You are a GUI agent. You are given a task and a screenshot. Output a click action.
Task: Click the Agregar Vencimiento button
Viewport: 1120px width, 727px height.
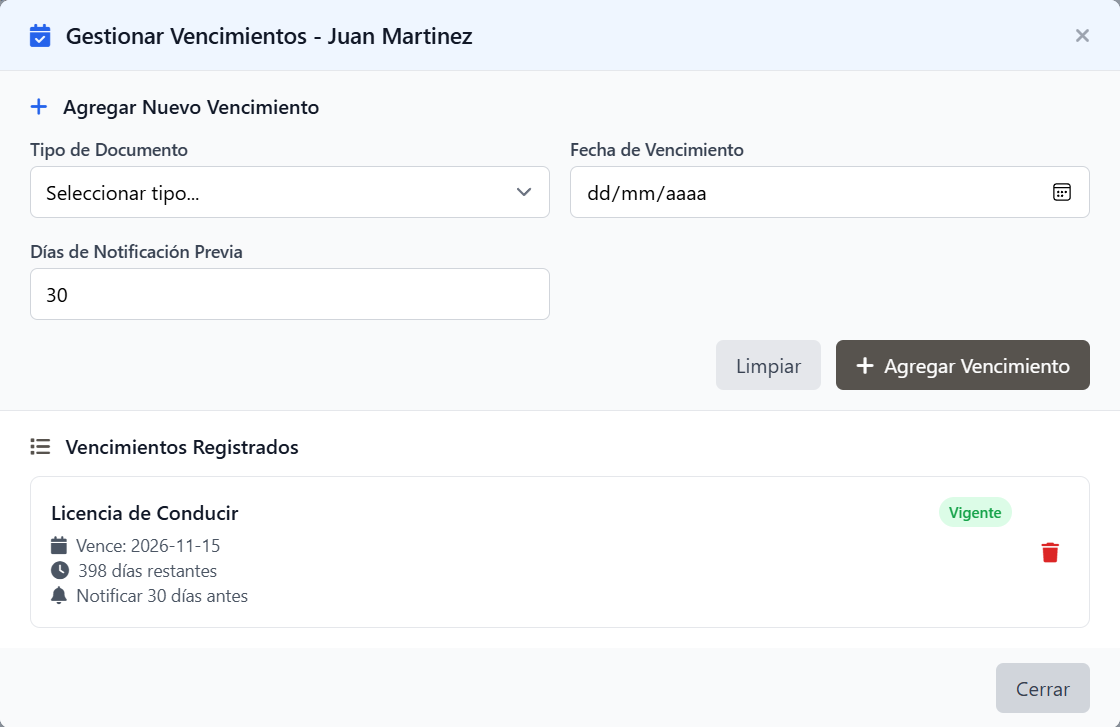(x=963, y=365)
